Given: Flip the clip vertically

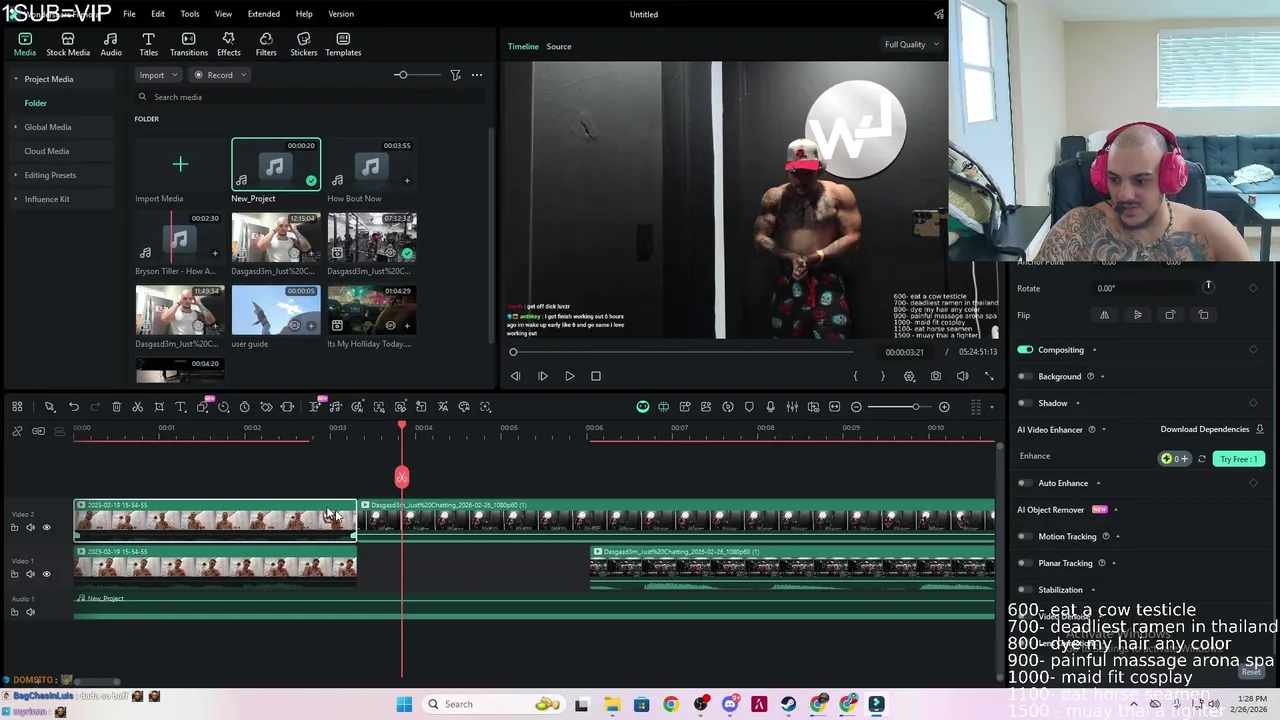Looking at the screenshot, I should coord(1137,315).
